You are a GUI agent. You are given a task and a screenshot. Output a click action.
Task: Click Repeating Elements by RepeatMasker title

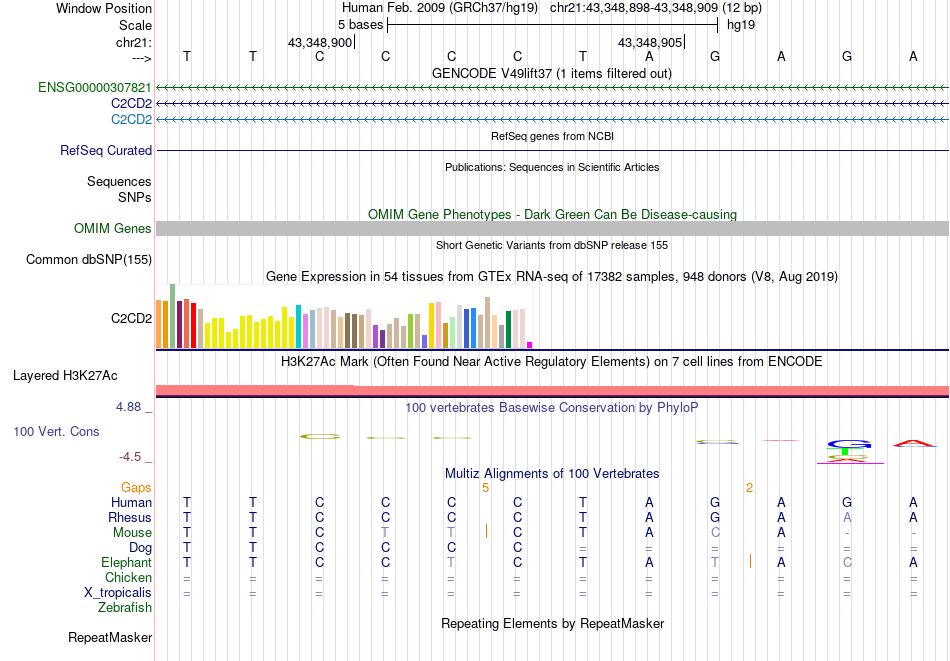(x=552, y=623)
